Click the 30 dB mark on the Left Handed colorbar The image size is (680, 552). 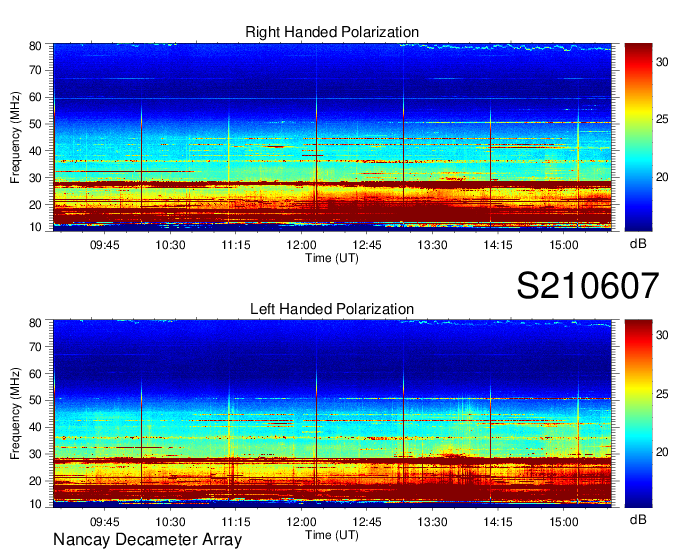(662, 335)
